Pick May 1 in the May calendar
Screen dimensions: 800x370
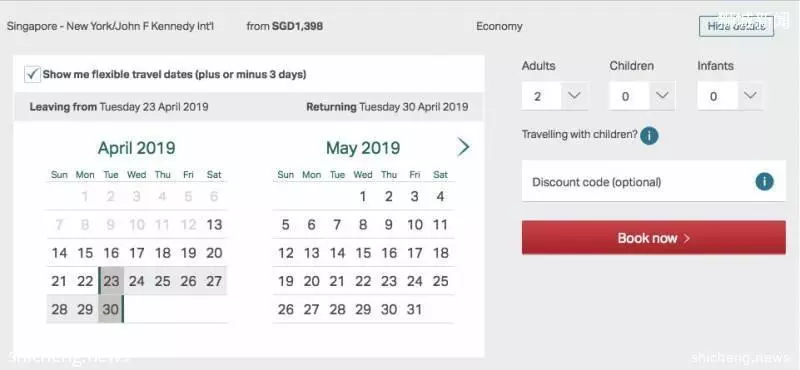(363, 196)
